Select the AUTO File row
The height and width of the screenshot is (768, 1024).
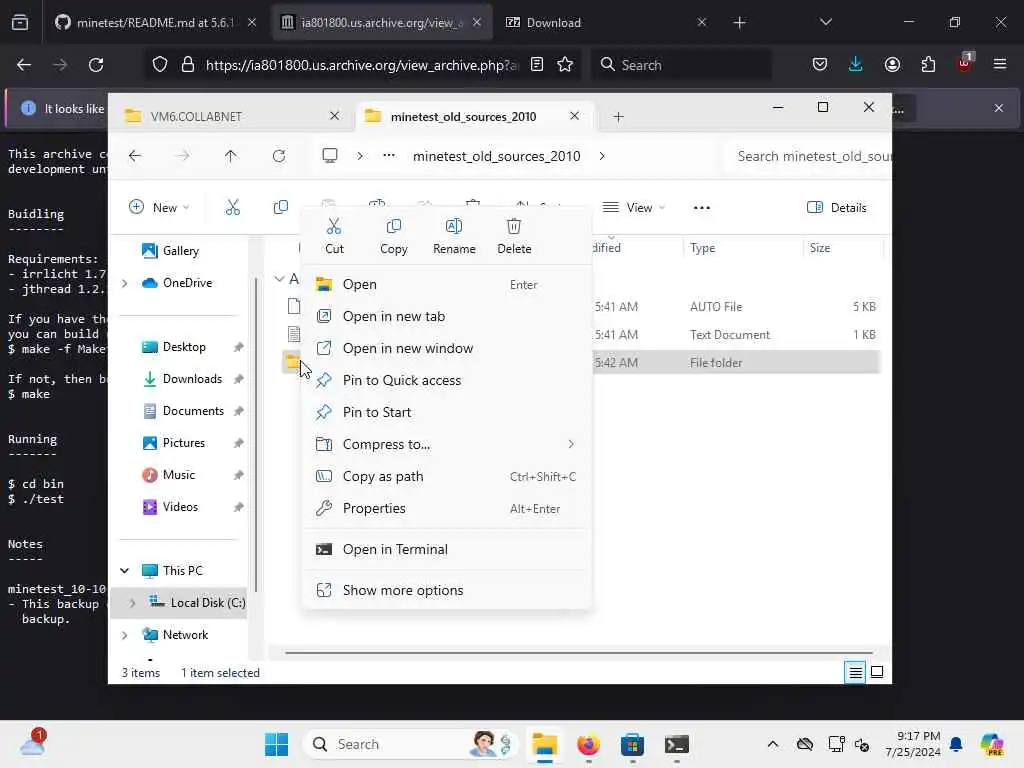pyautogui.click(x=581, y=306)
